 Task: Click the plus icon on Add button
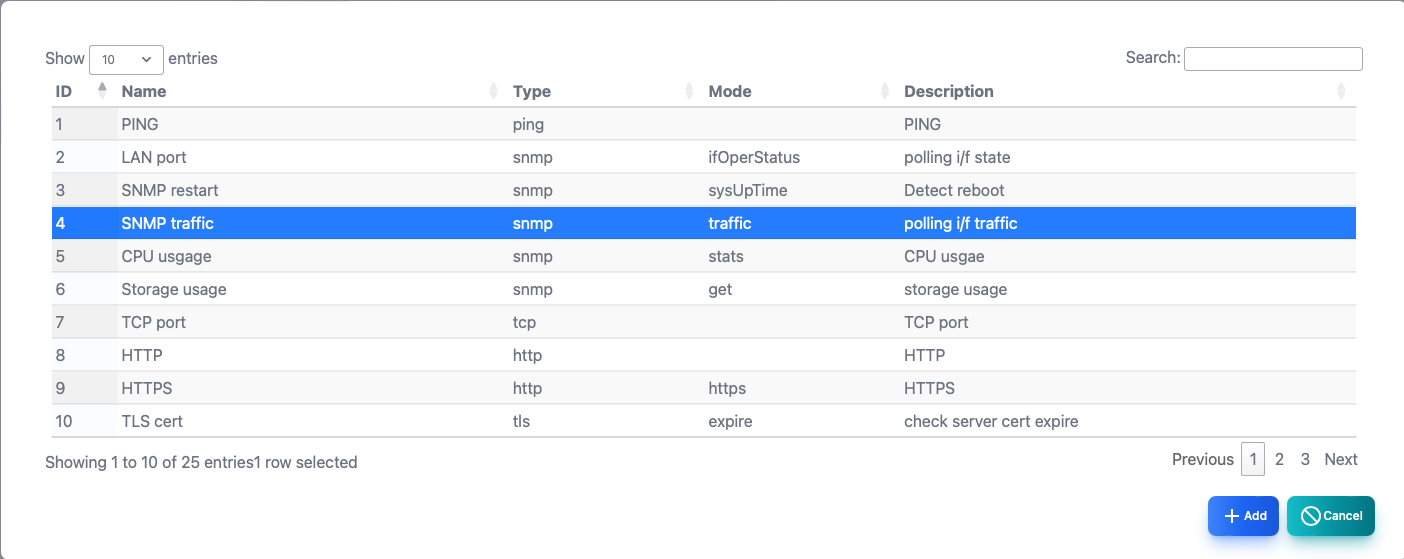(1232, 516)
